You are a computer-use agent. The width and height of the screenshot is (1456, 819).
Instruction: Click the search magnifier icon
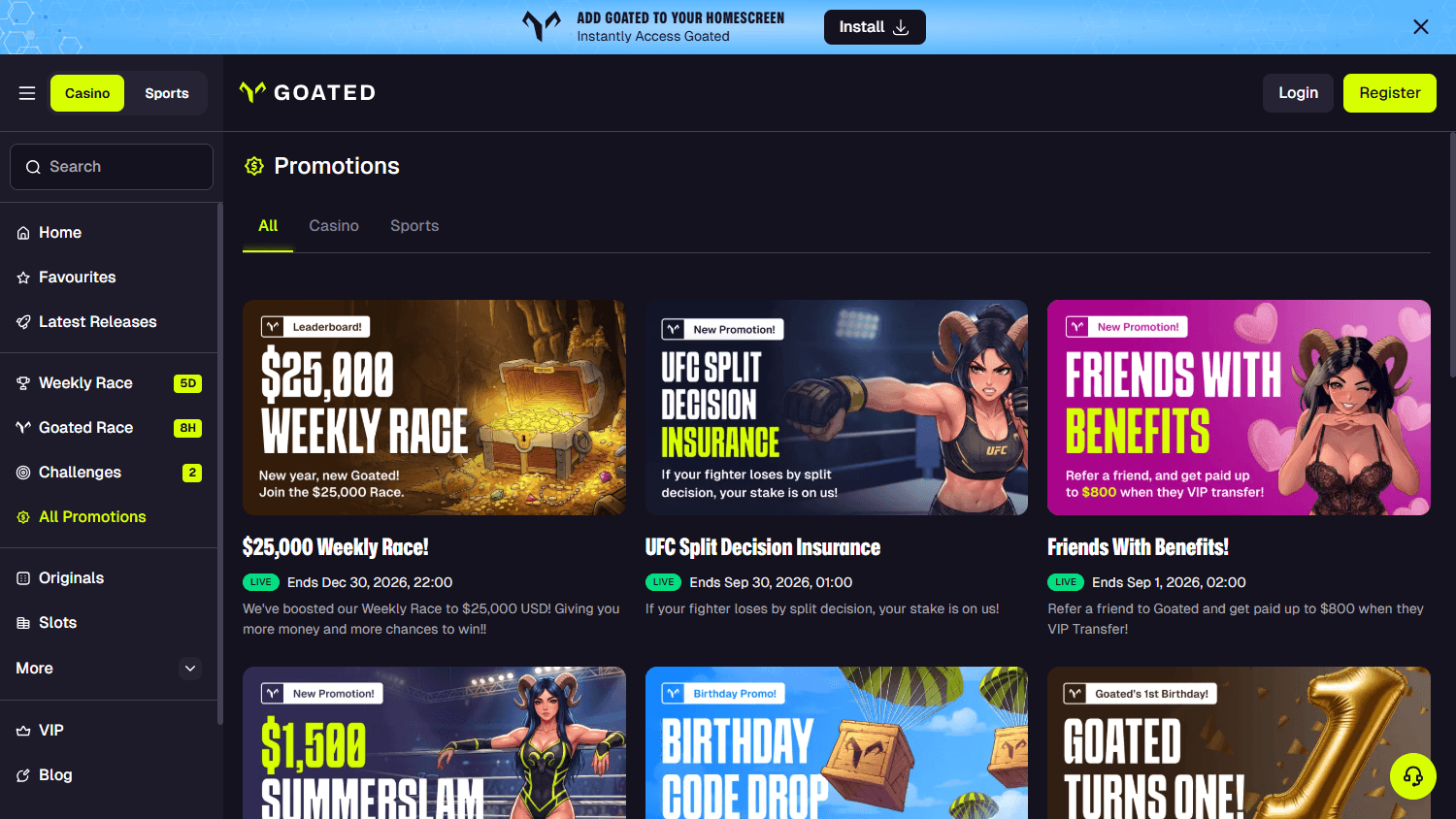[33, 167]
